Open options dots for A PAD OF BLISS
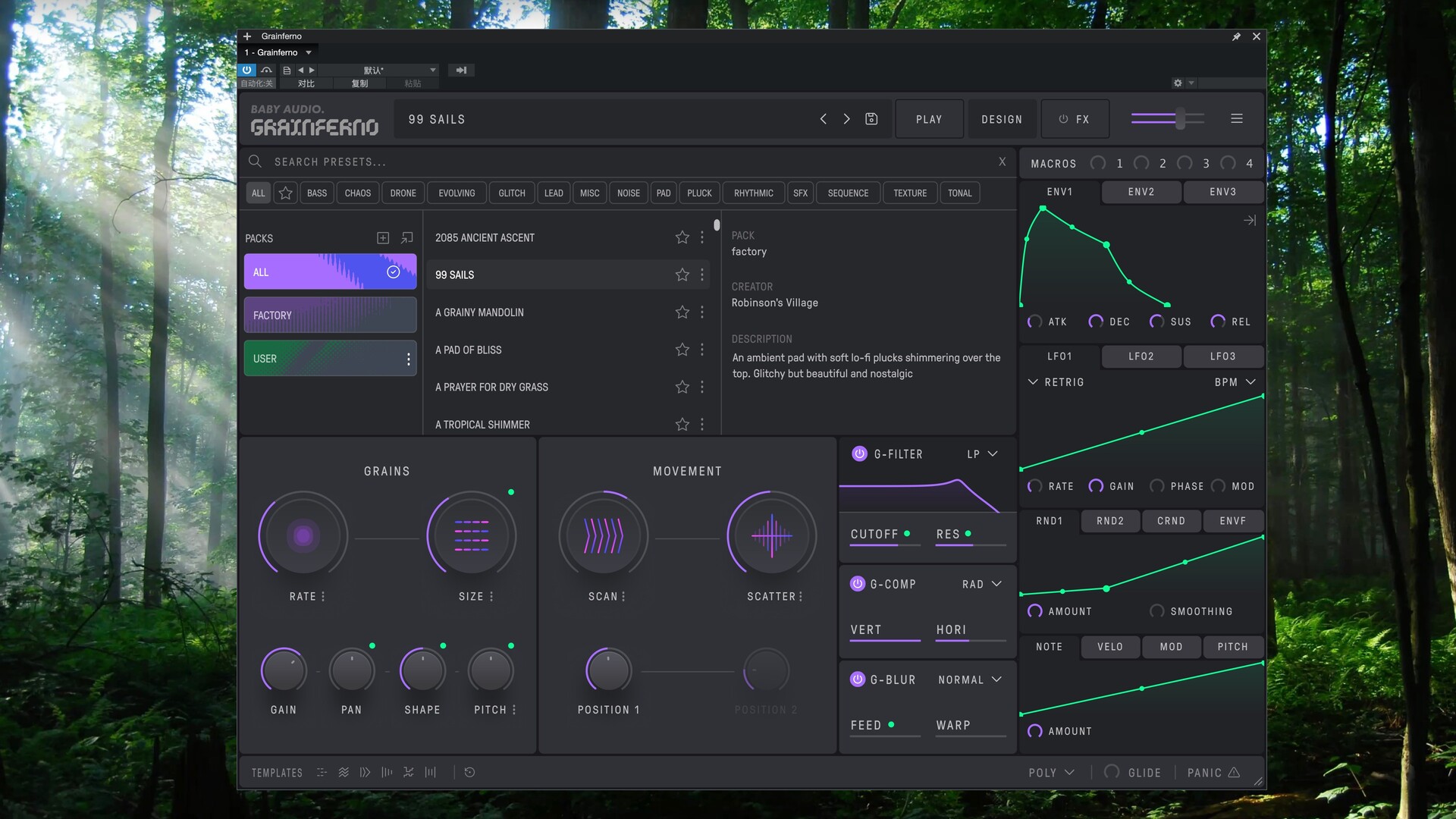 point(702,350)
